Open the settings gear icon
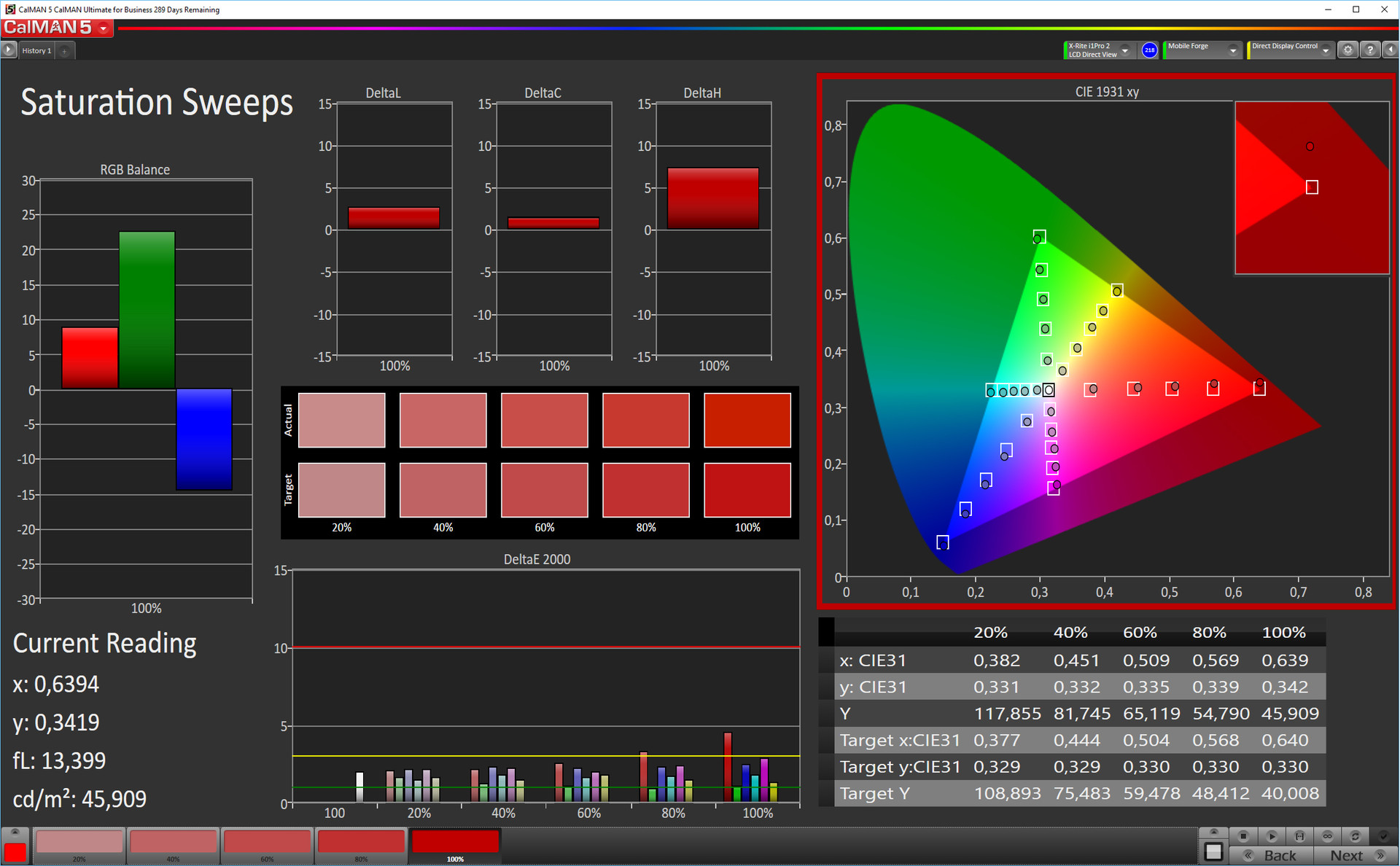The image size is (1400, 866). coord(1347,50)
